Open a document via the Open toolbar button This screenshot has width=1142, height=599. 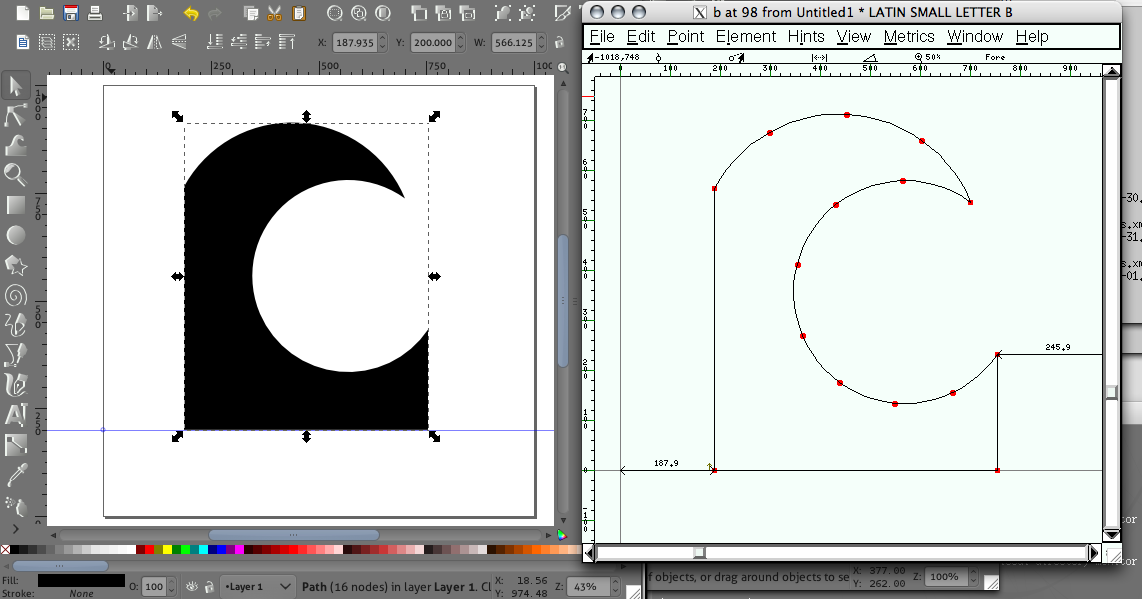[45, 14]
